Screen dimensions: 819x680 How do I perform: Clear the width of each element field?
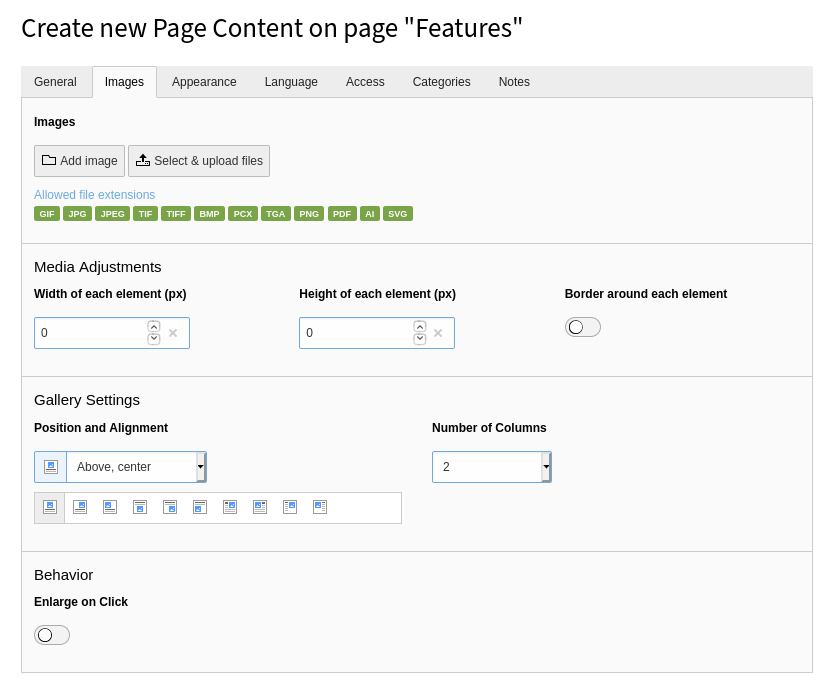[173, 333]
